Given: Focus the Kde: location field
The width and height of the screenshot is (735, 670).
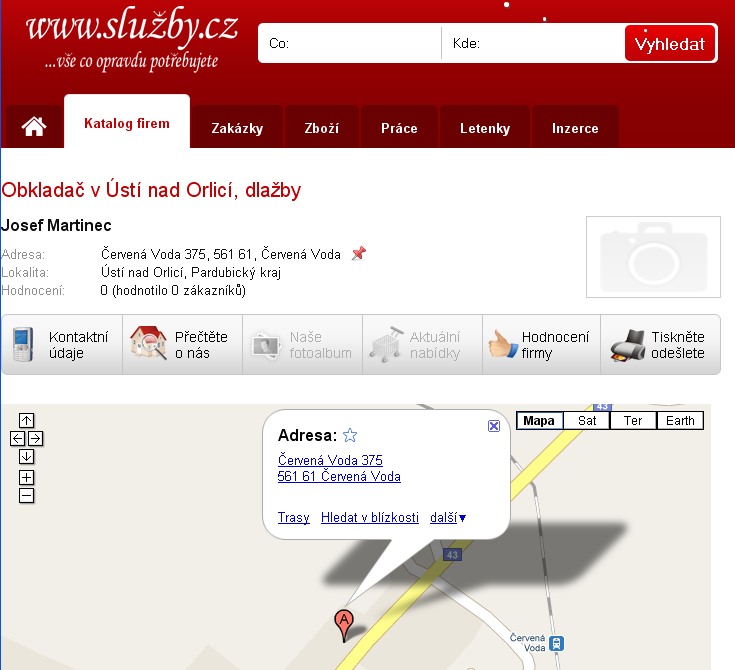Looking at the screenshot, I should pos(533,43).
